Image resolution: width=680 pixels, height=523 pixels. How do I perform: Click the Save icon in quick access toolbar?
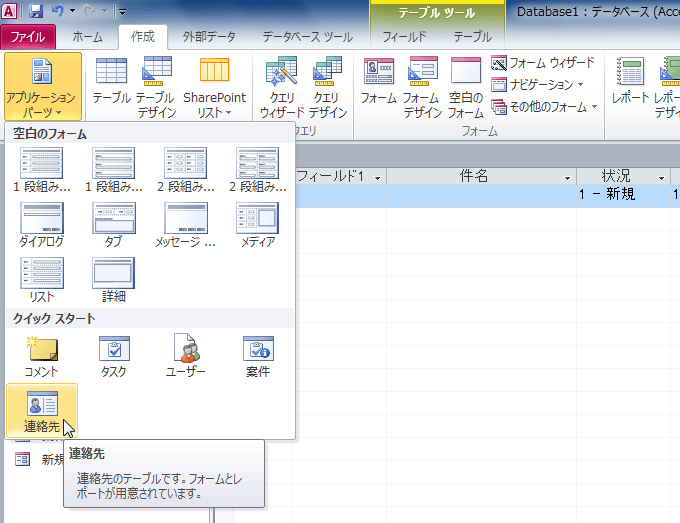(36, 11)
